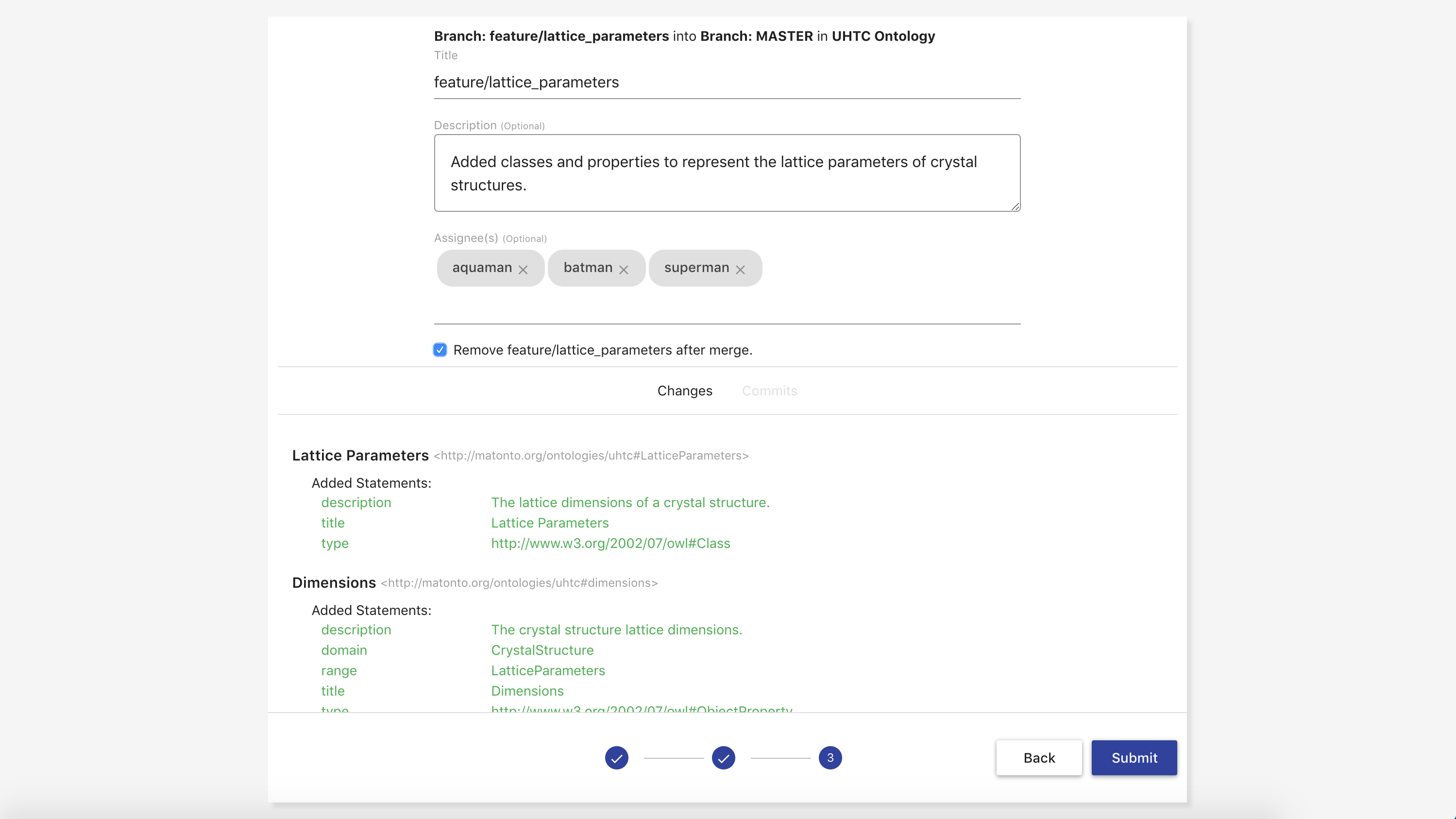Click second completed step checkmark icon

click(723, 757)
